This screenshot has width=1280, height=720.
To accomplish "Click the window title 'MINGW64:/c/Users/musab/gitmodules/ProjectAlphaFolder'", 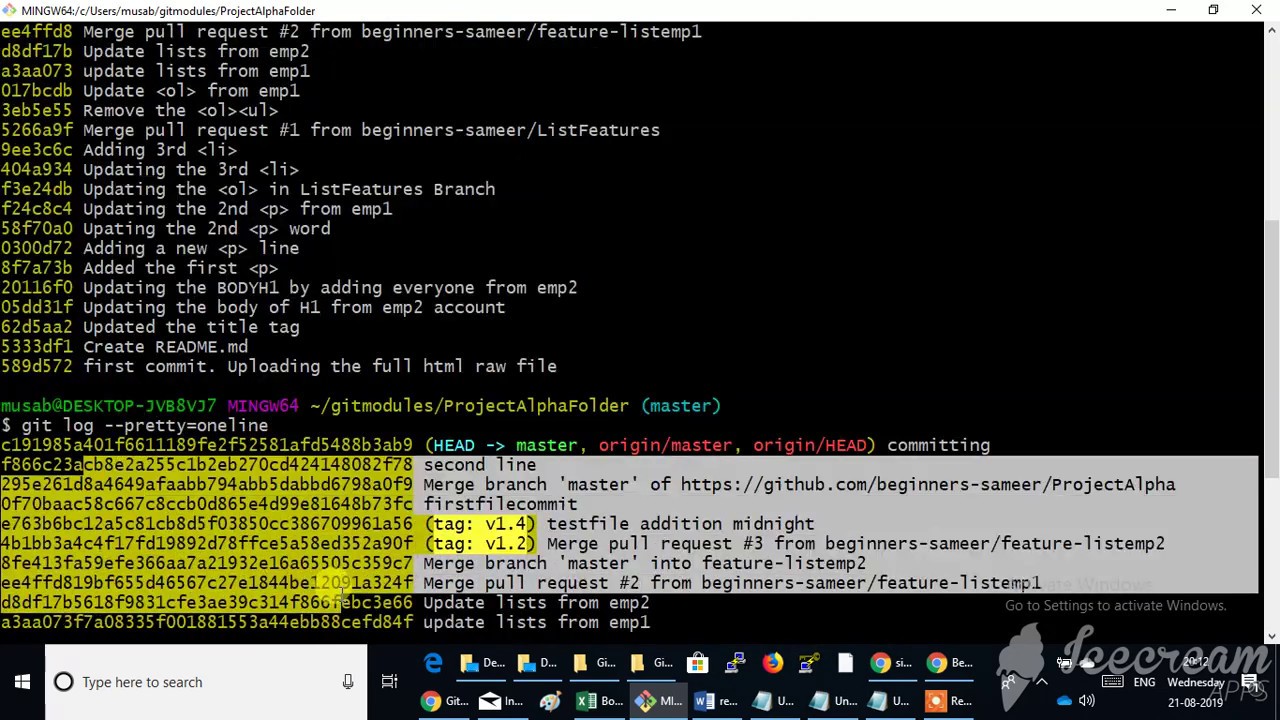I will pyautogui.click(x=168, y=10).
